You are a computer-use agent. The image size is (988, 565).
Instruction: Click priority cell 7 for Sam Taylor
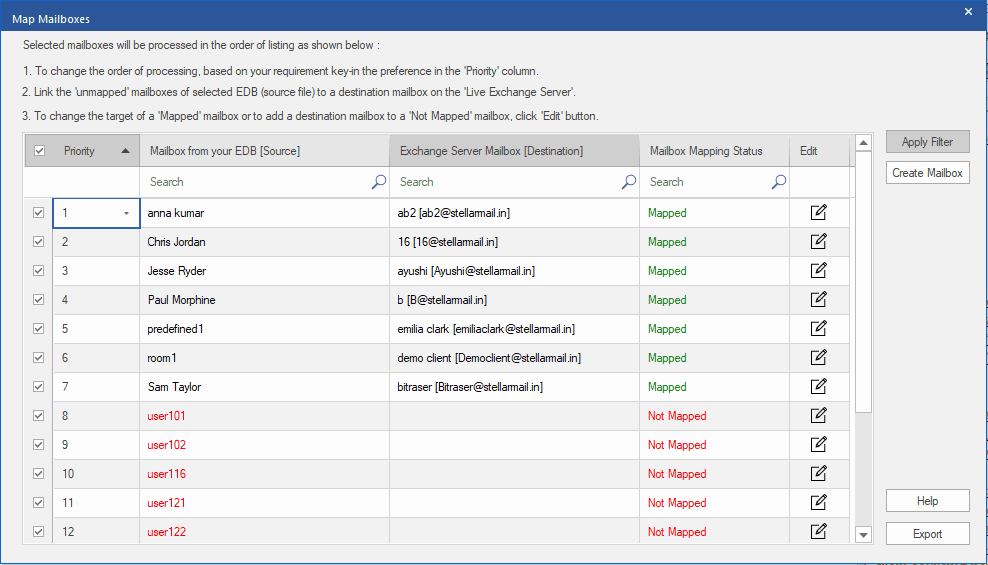click(x=96, y=387)
